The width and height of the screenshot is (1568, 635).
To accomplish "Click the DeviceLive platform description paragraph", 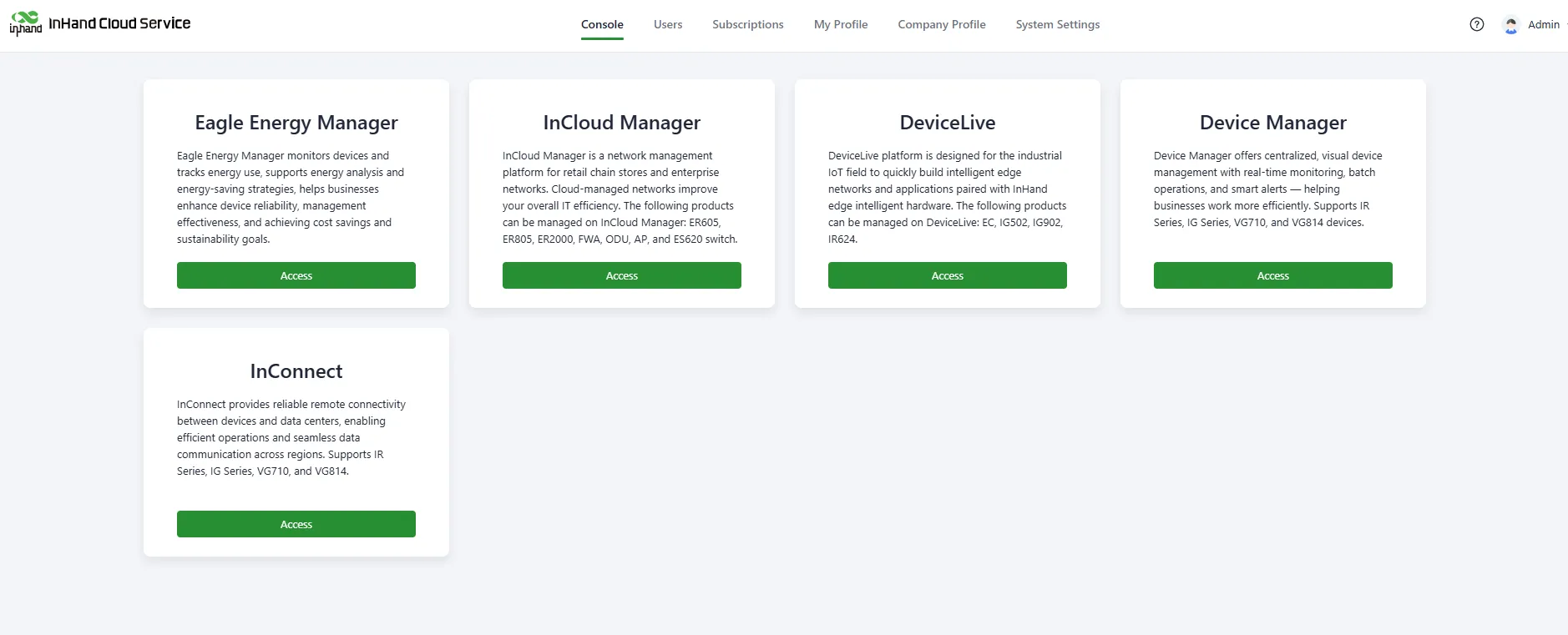I will (947, 197).
